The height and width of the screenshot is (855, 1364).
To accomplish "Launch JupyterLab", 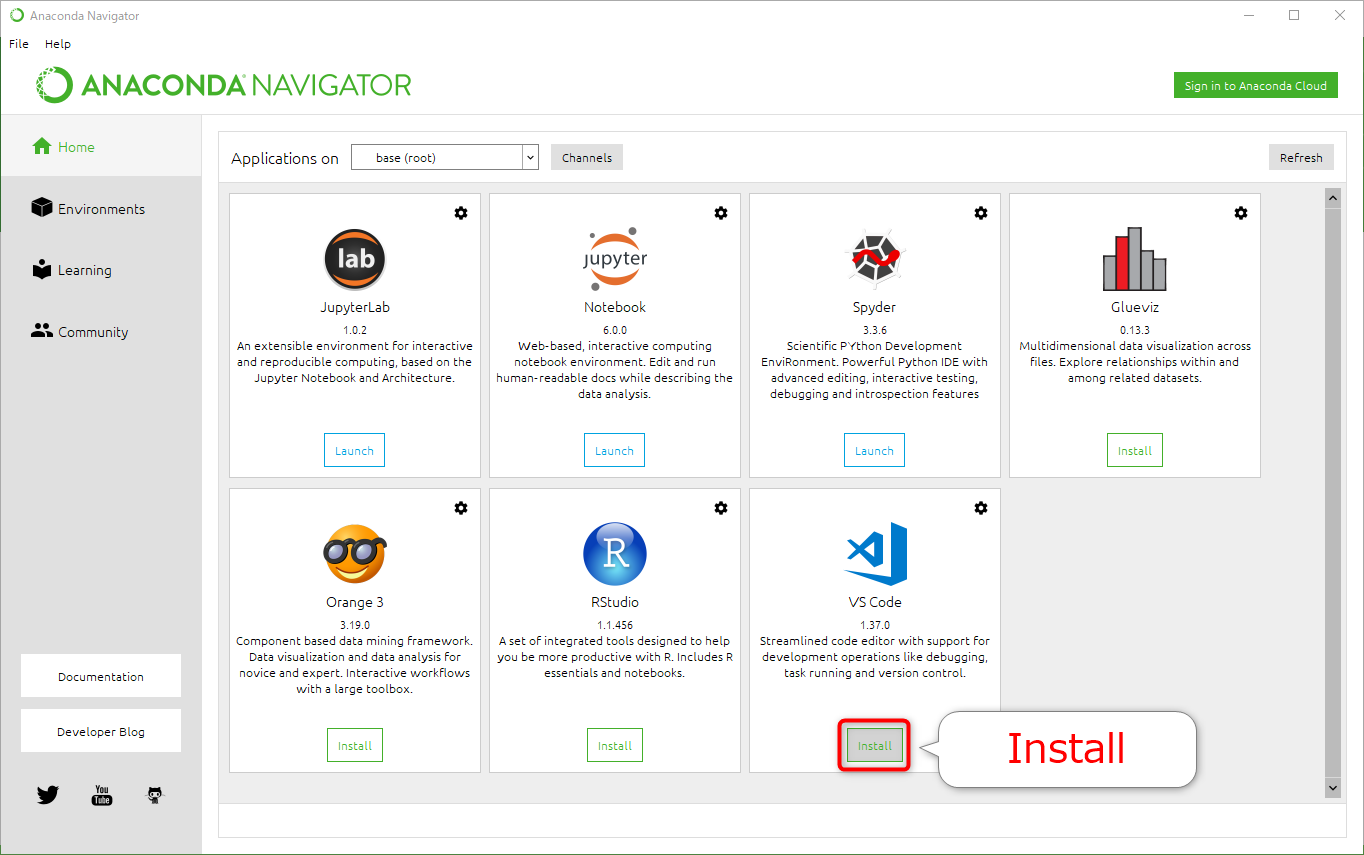I will point(354,450).
